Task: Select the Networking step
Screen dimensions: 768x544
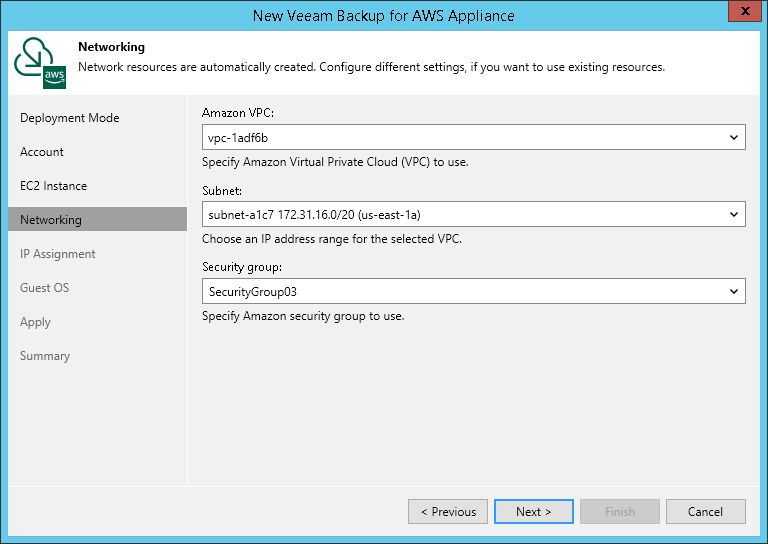Action: (x=97, y=219)
